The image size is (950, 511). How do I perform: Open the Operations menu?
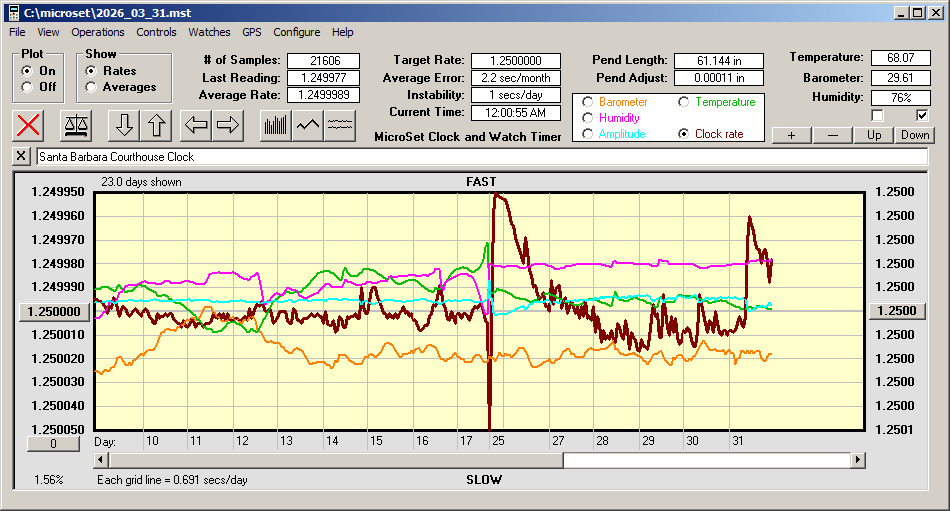[x=98, y=32]
